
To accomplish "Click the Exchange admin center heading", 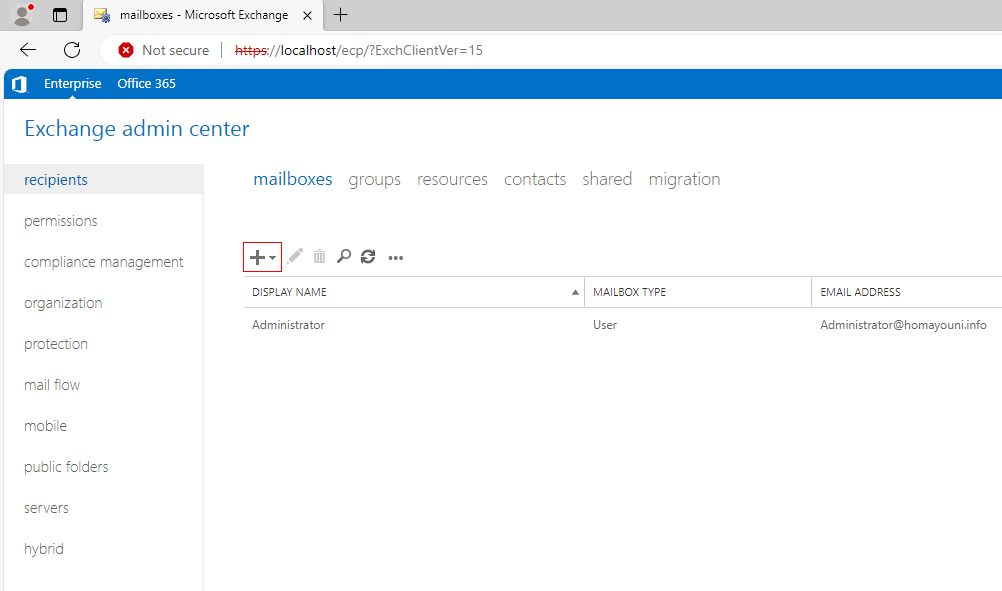I will pos(137,128).
